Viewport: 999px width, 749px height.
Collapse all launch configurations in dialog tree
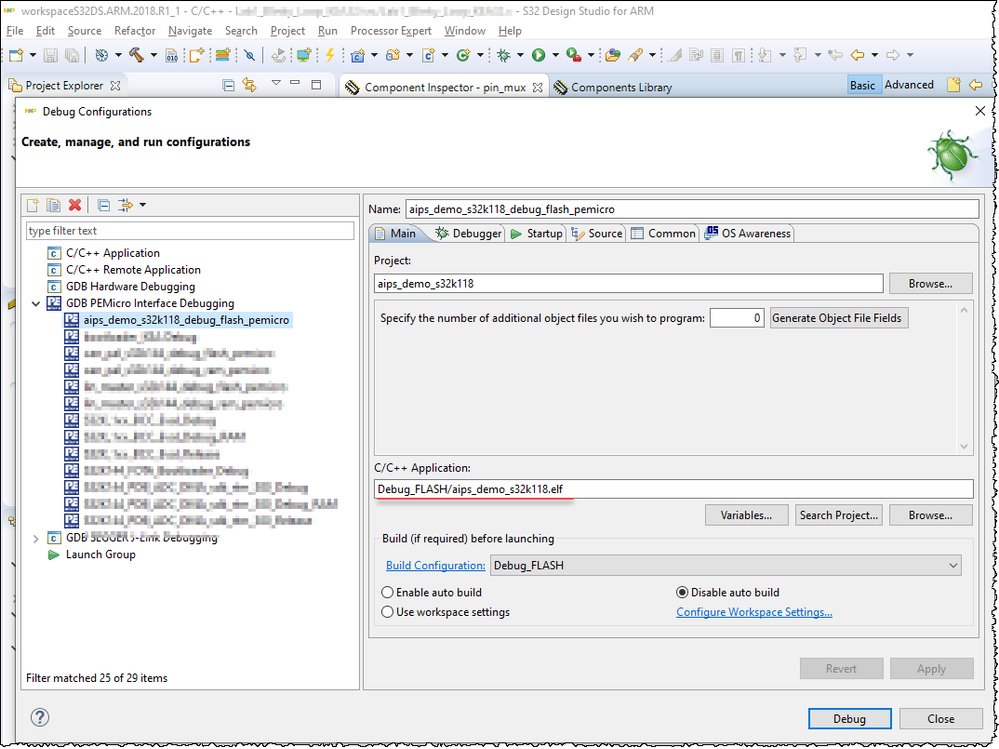(103, 205)
